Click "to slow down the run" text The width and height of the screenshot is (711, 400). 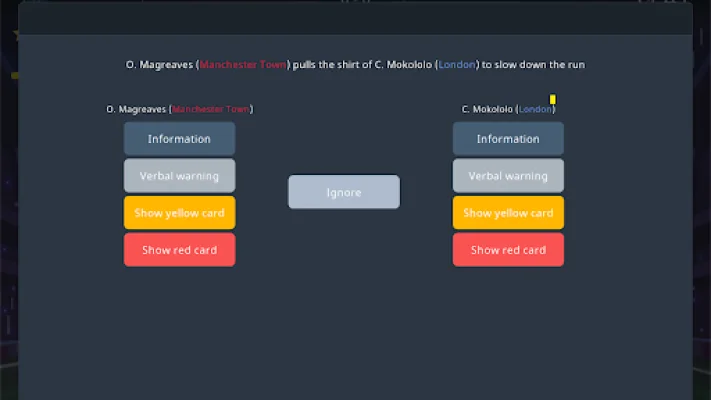(x=533, y=65)
